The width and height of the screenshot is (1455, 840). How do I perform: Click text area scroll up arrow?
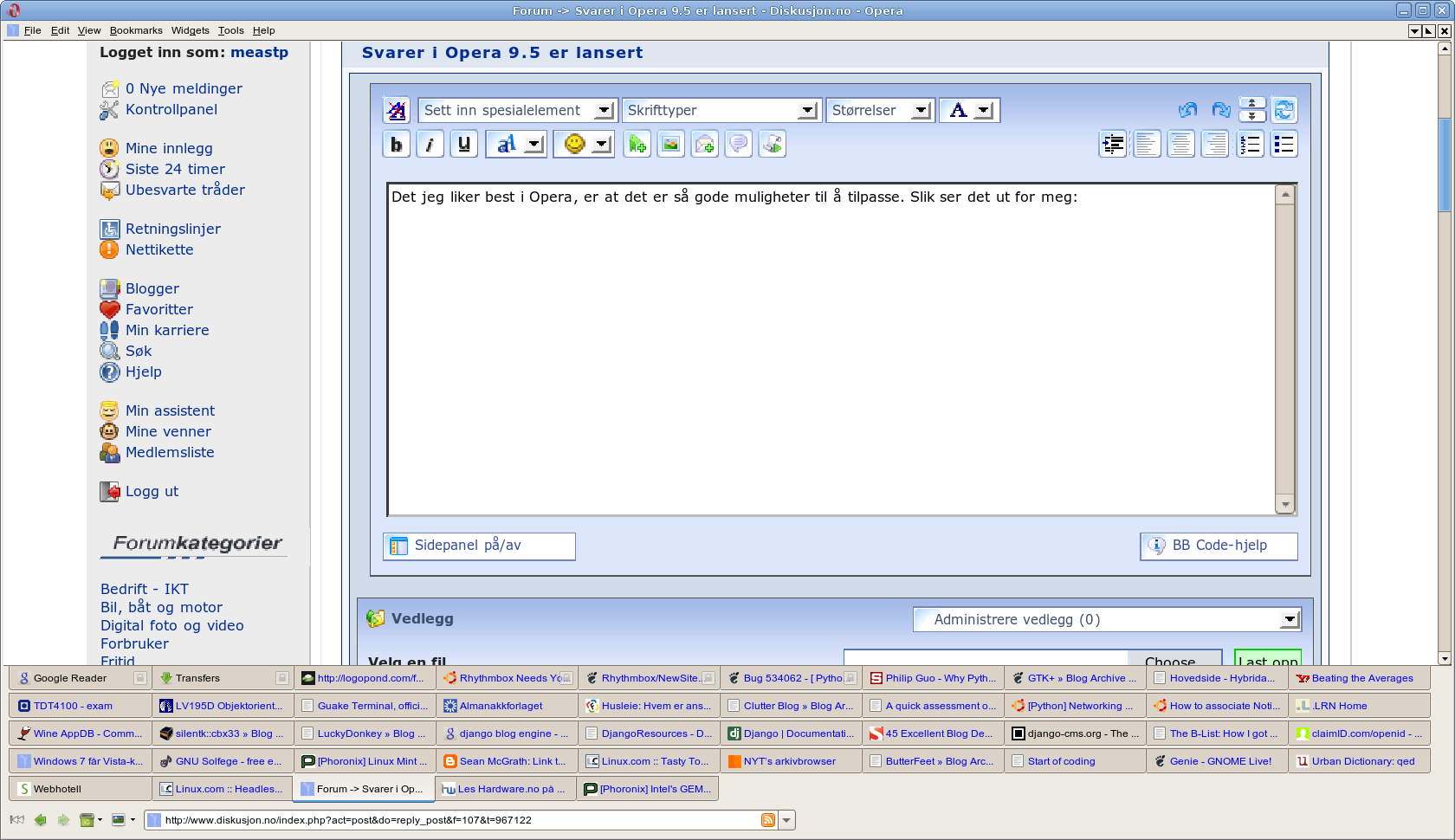click(x=1285, y=194)
